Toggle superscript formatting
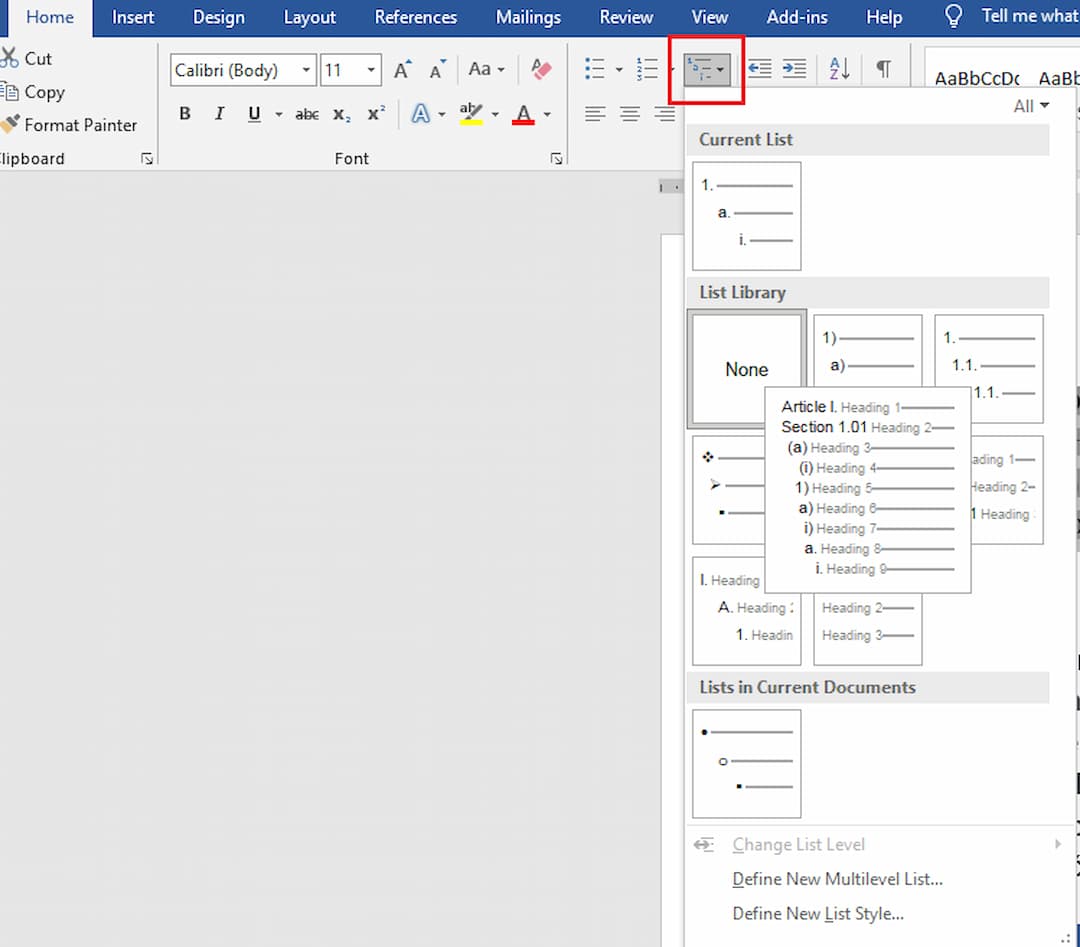This screenshot has width=1080, height=947. click(x=376, y=114)
